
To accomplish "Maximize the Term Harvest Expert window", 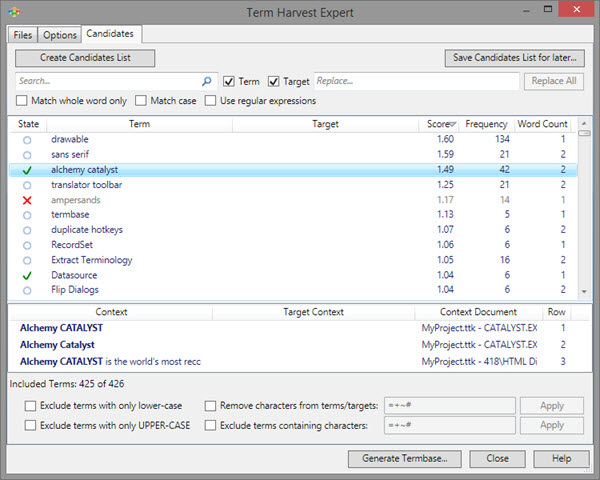I will (548, 9).
